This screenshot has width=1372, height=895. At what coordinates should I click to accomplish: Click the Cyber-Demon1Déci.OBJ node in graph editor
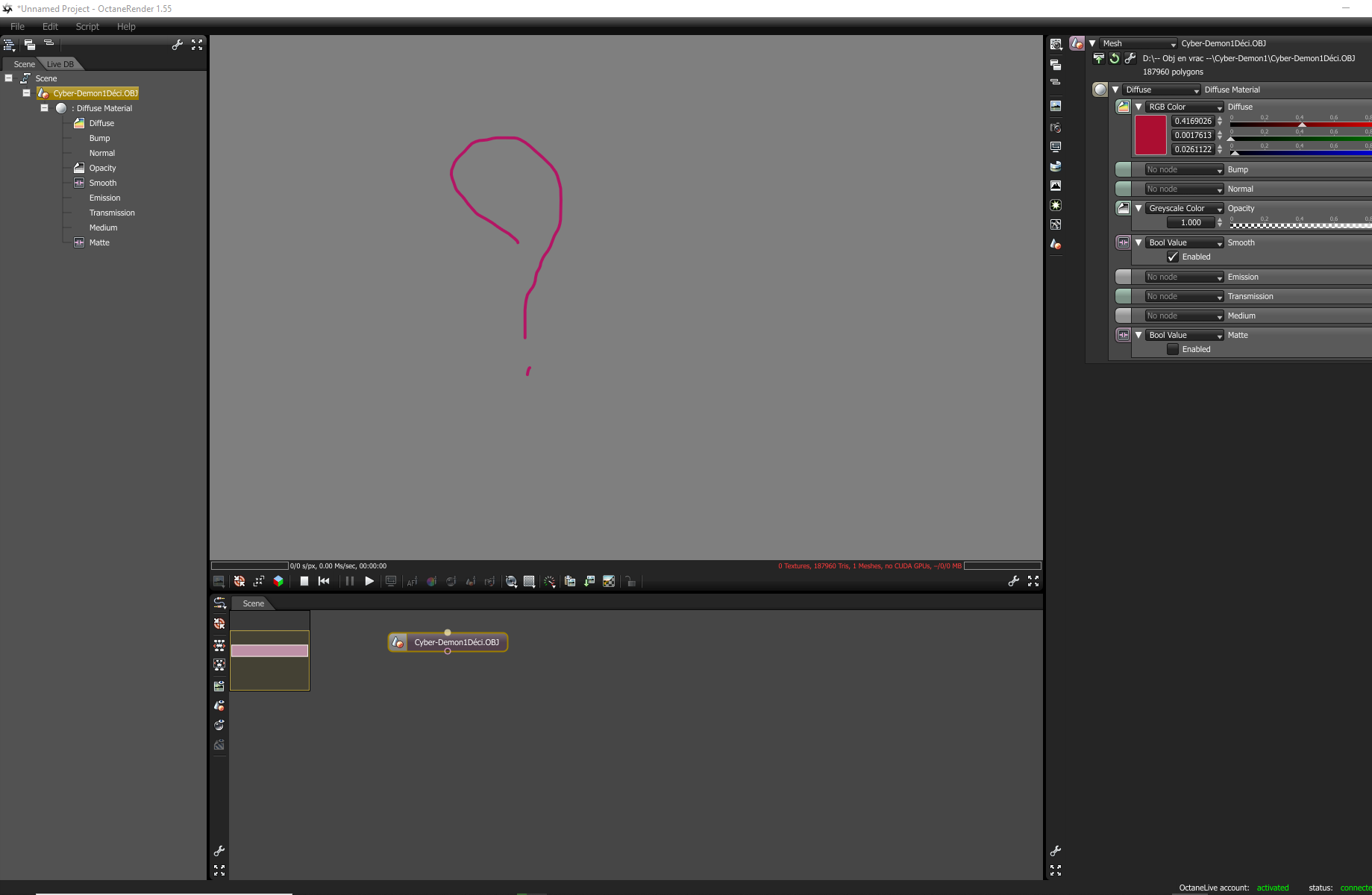coord(448,642)
